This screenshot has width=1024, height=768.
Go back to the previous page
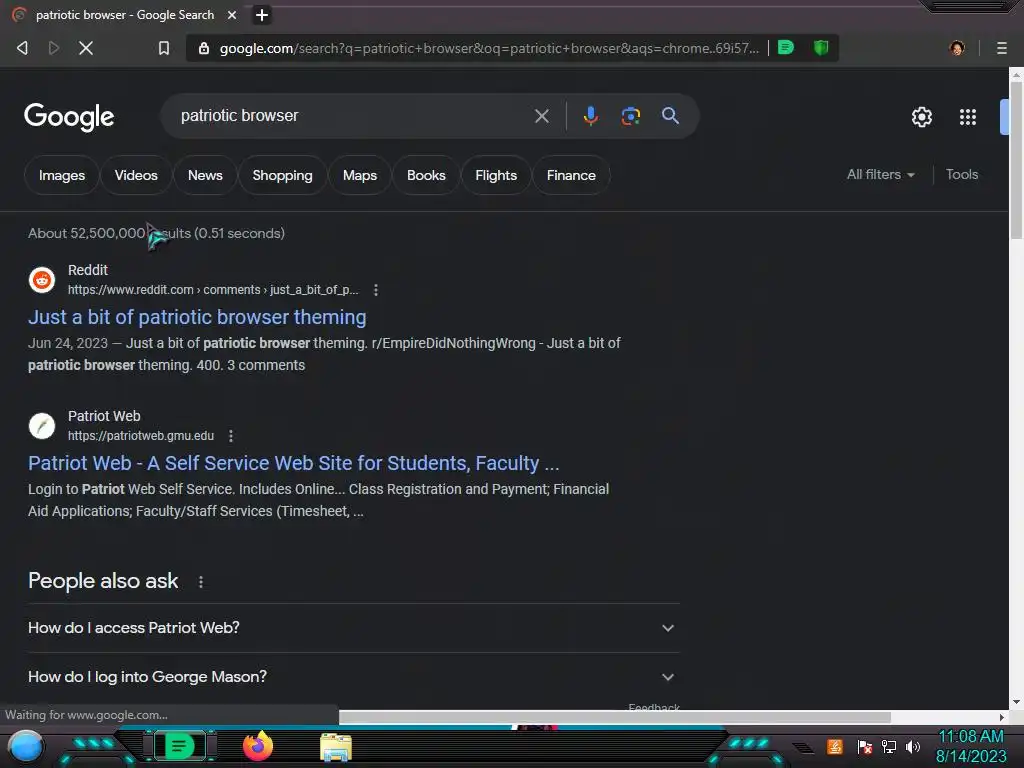click(x=22, y=48)
